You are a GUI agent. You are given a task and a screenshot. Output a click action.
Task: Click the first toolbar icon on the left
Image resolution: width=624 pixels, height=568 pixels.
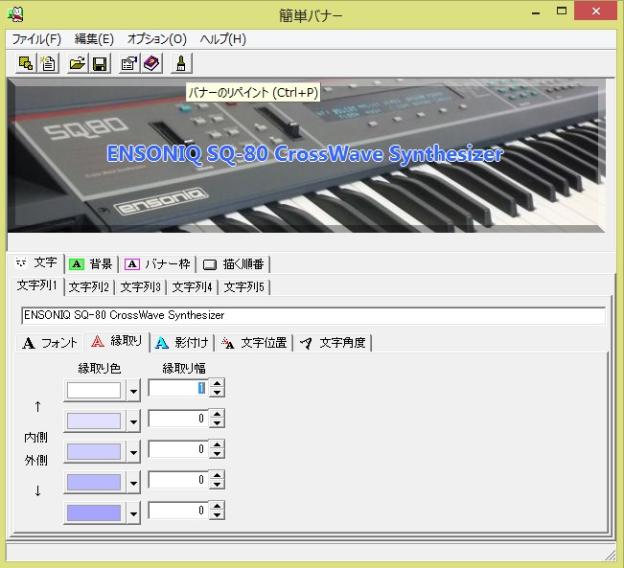[x=25, y=63]
